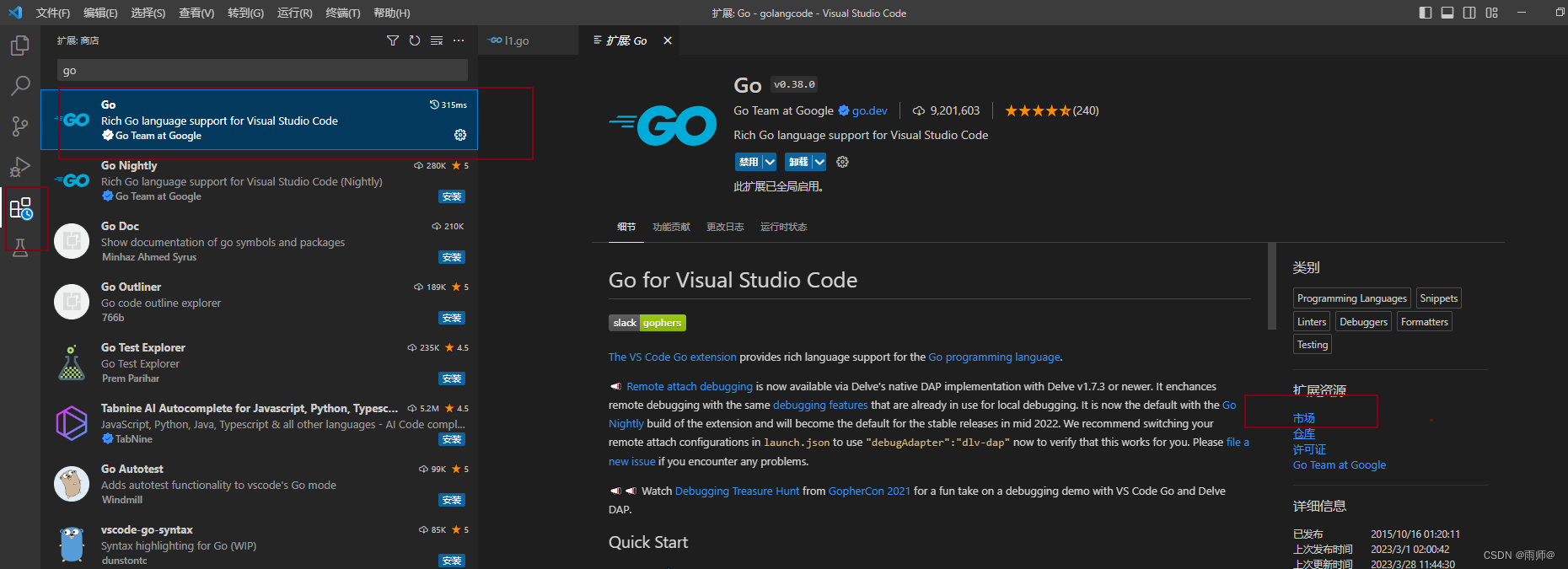The width and height of the screenshot is (1568, 569).
Task: Select the vscode-go-syntax gopher icon
Action: point(72,545)
